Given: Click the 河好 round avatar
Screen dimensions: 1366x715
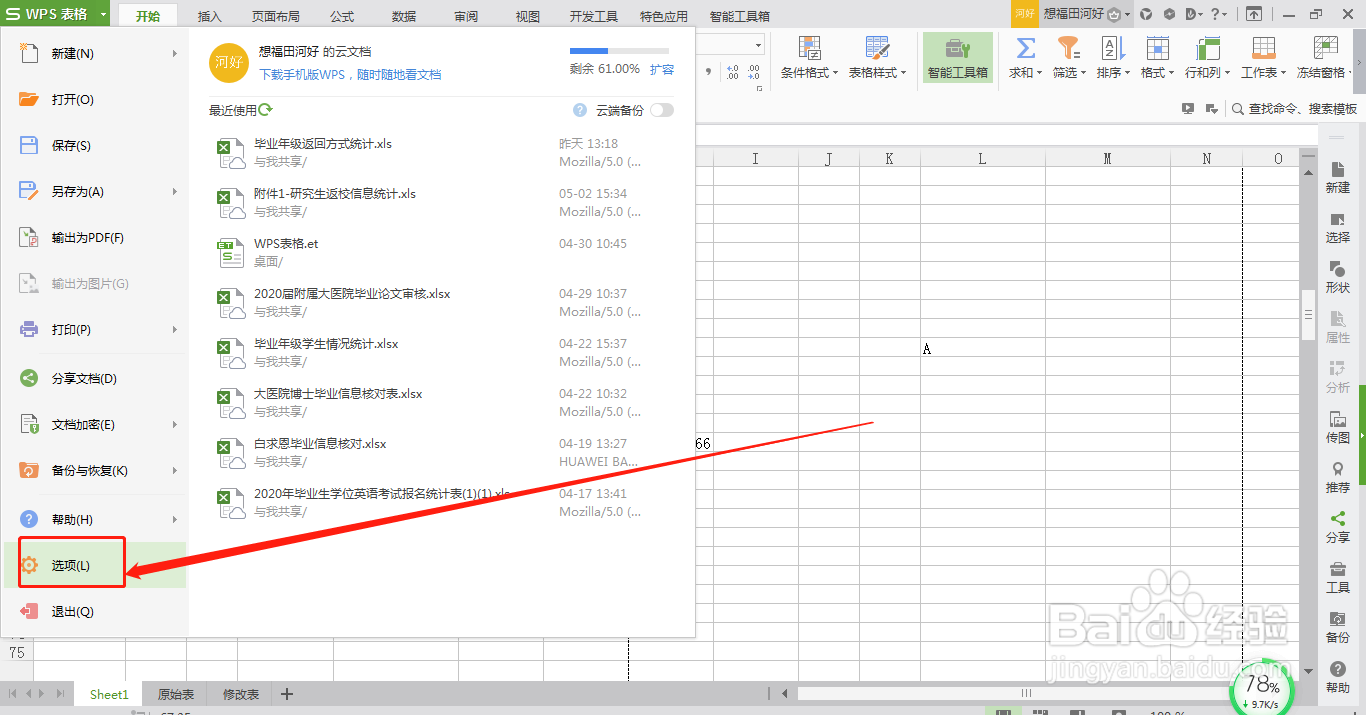Looking at the screenshot, I should coord(229,62).
